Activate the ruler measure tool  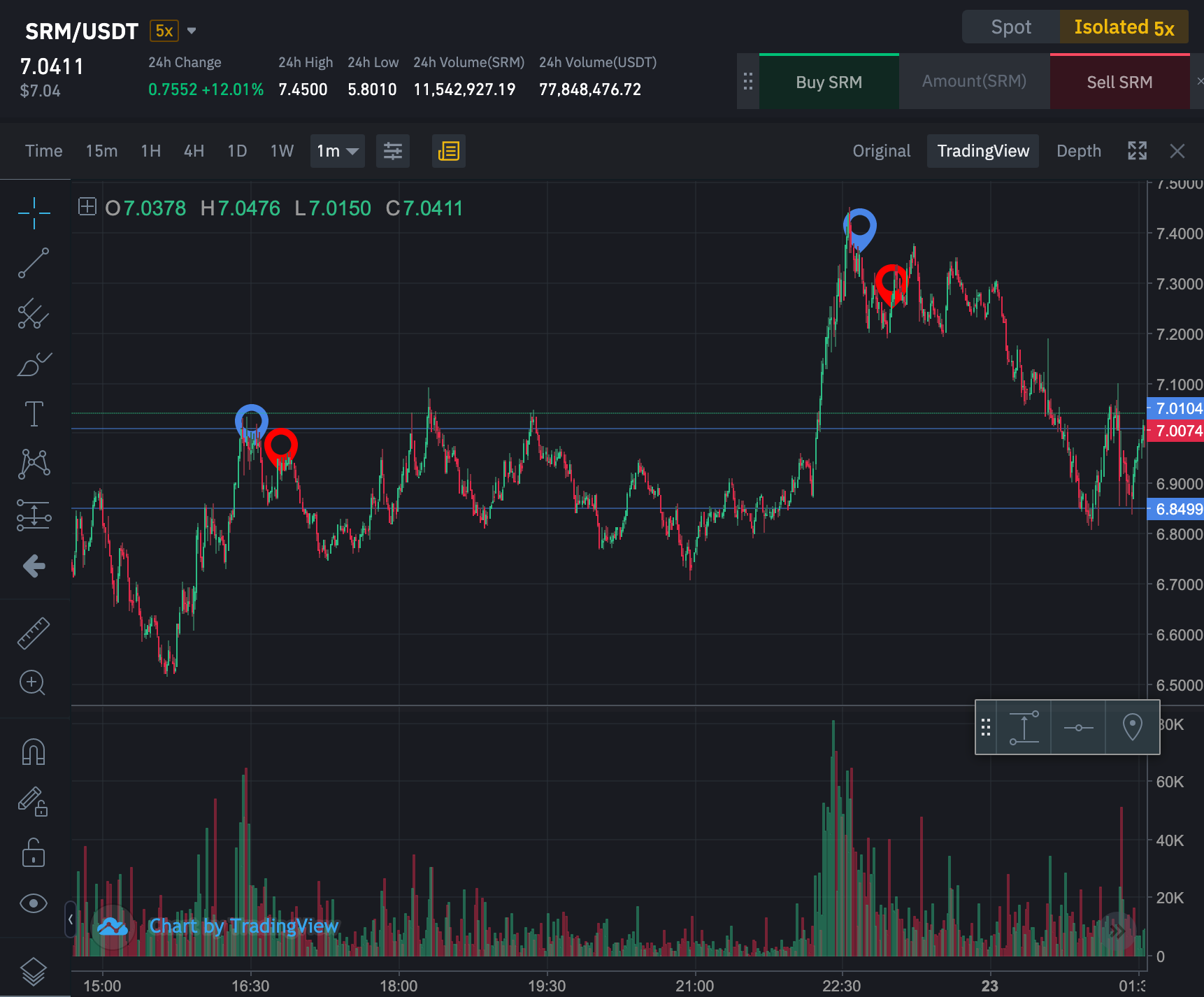[x=34, y=633]
